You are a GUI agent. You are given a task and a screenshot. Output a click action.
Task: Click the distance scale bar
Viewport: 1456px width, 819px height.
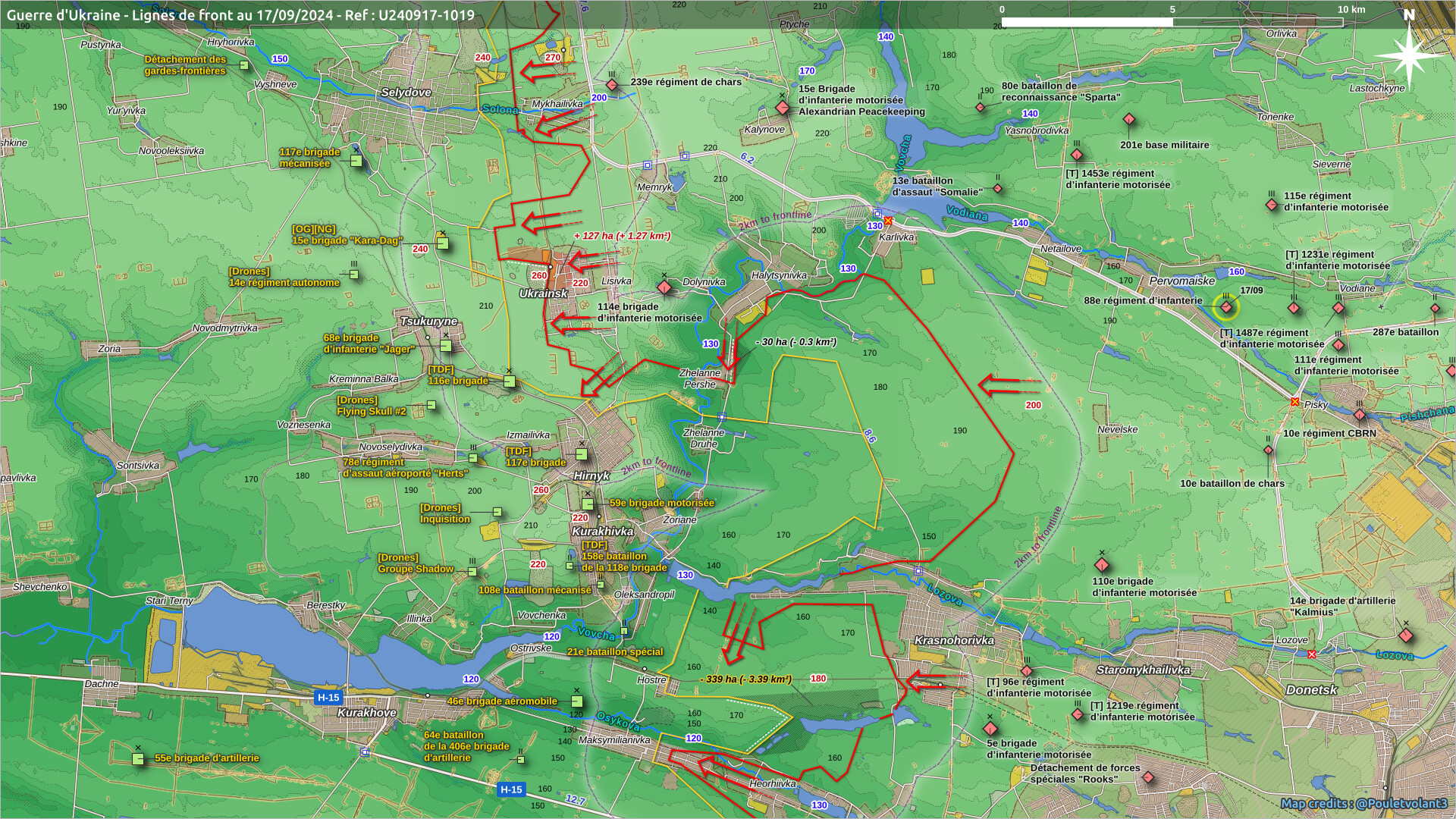[1172, 22]
